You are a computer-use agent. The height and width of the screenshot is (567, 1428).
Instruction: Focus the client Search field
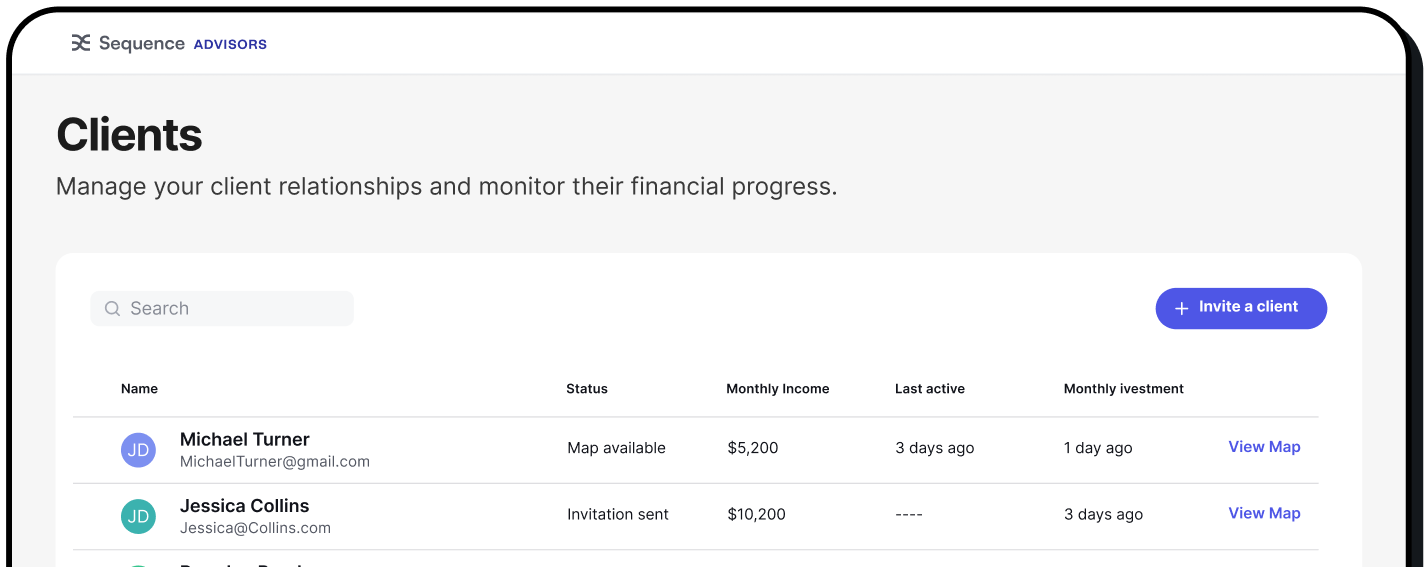pos(235,309)
